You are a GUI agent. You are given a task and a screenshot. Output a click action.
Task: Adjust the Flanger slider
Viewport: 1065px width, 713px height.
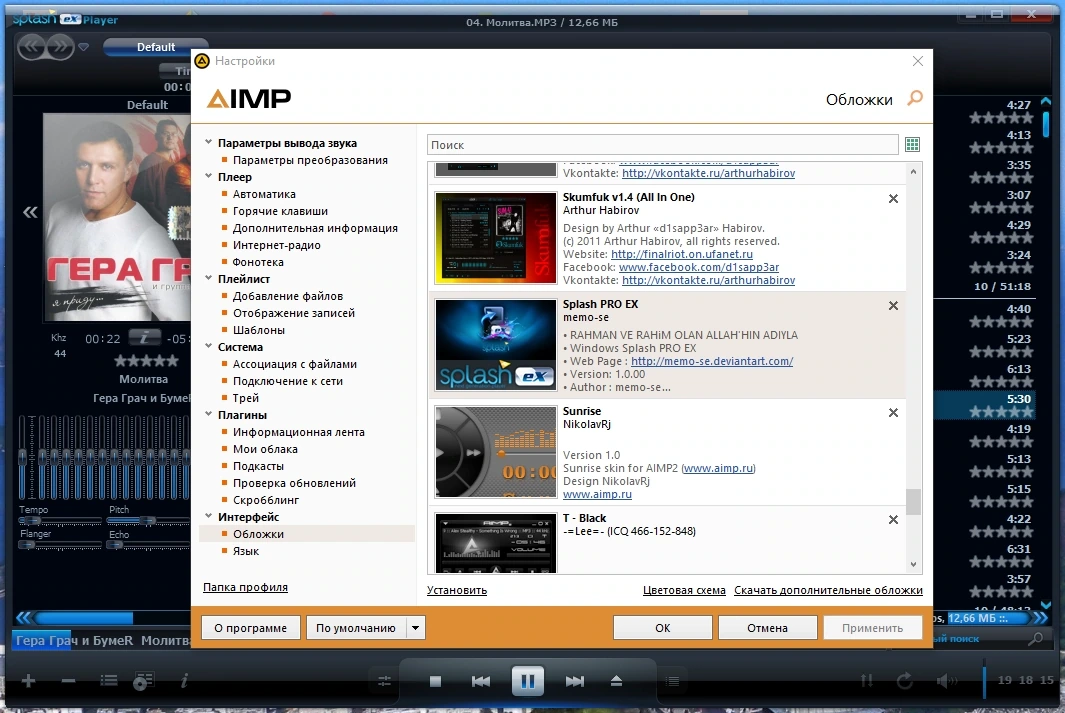[60, 545]
